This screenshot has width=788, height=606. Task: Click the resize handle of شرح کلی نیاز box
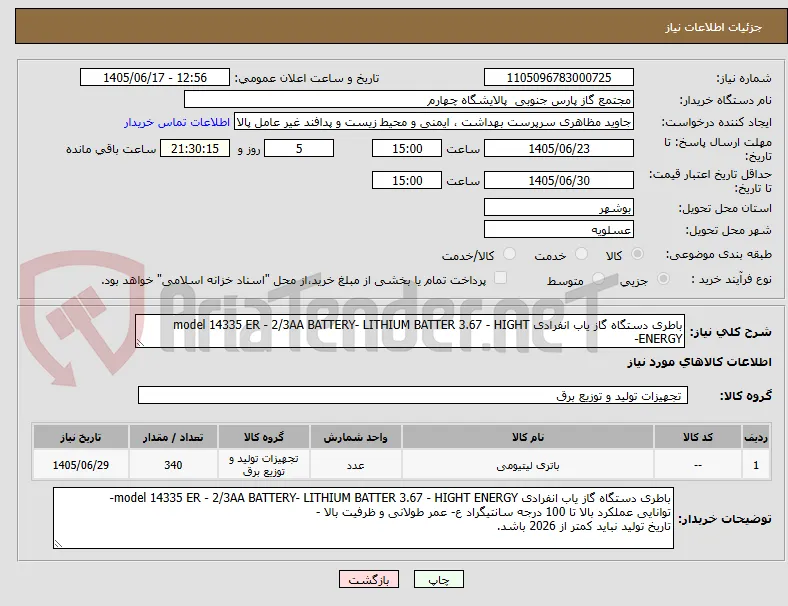(x=140, y=342)
